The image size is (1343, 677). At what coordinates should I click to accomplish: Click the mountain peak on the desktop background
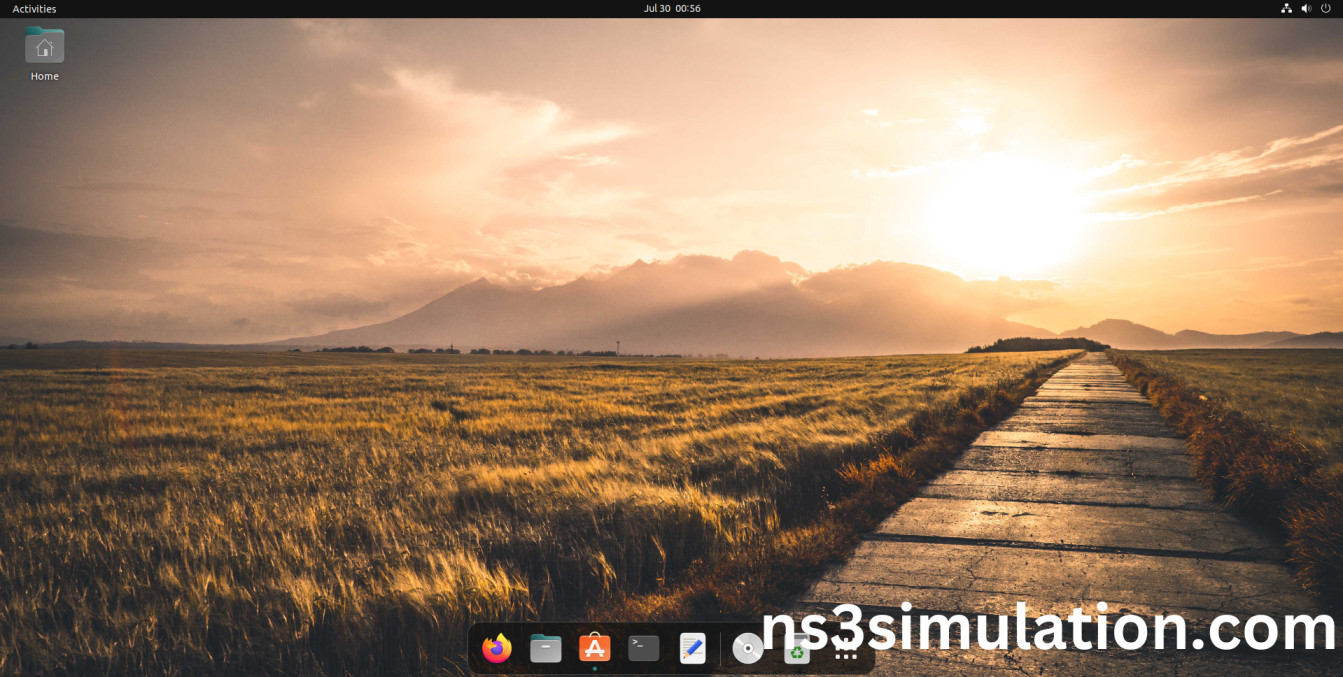pyautogui.click(x=638, y=263)
